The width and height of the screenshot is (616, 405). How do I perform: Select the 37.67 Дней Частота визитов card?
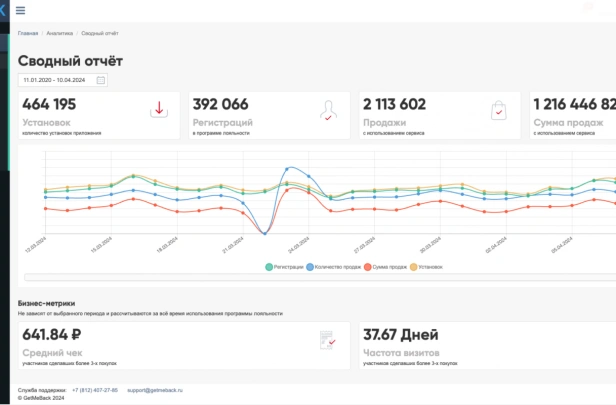[x=488, y=346]
